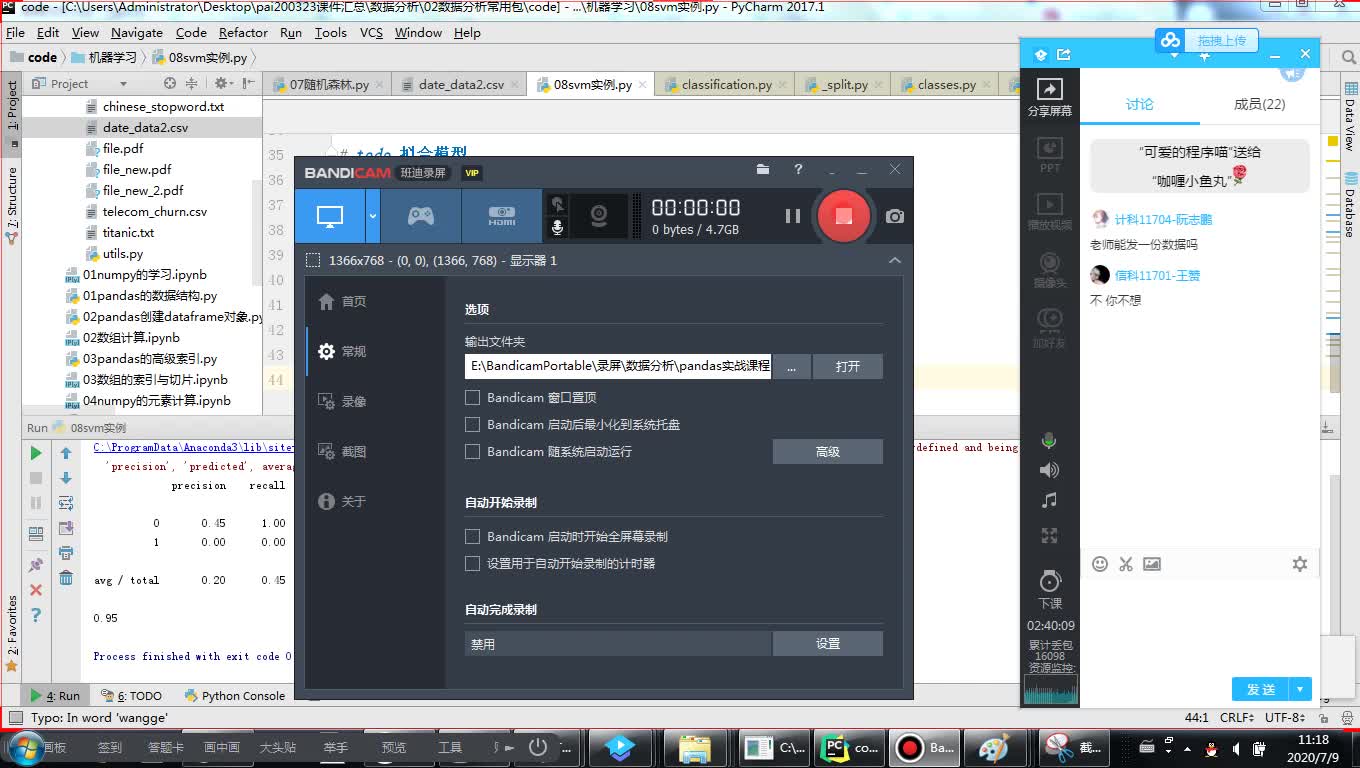The height and width of the screenshot is (768, 1360).
Task: Pin Run tab with pin icon
Action: point(36,565)
